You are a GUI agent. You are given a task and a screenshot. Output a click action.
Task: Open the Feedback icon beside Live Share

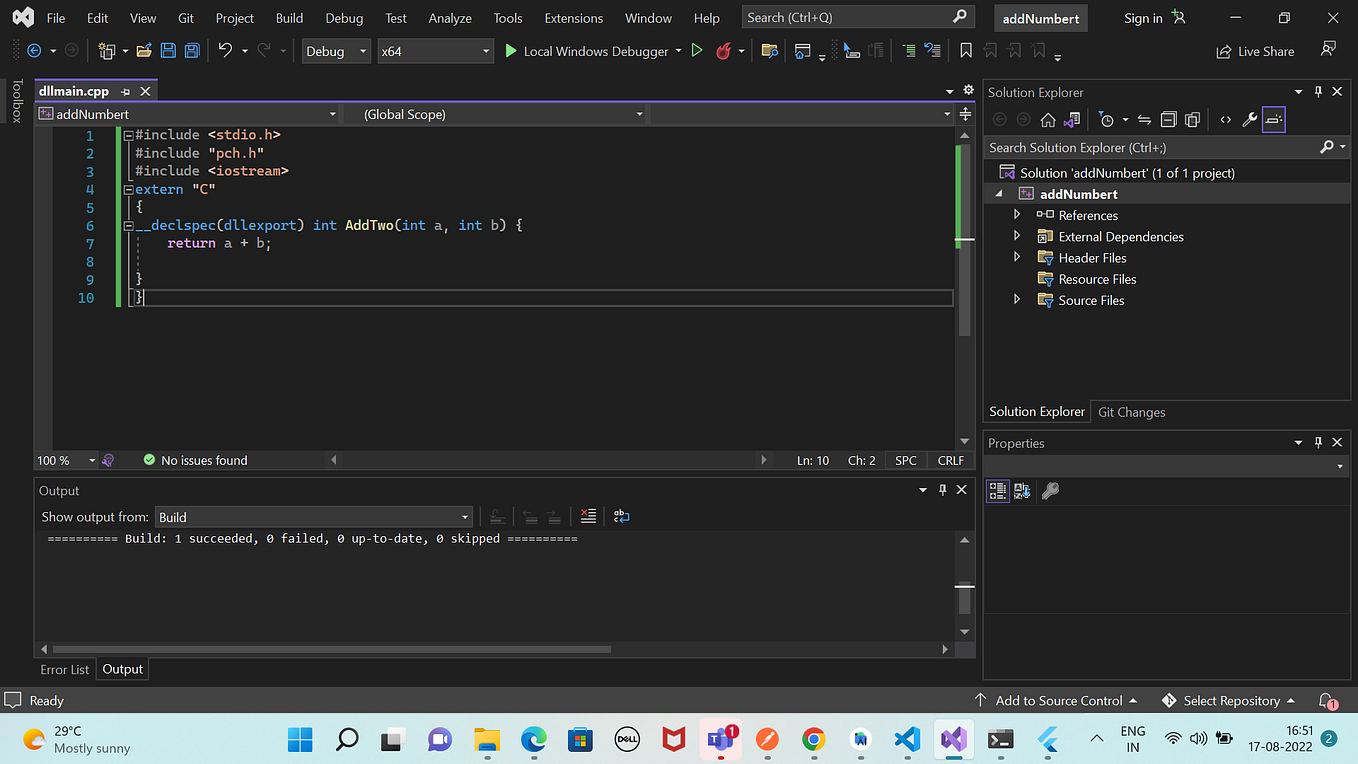click(x=1328, y=50)
